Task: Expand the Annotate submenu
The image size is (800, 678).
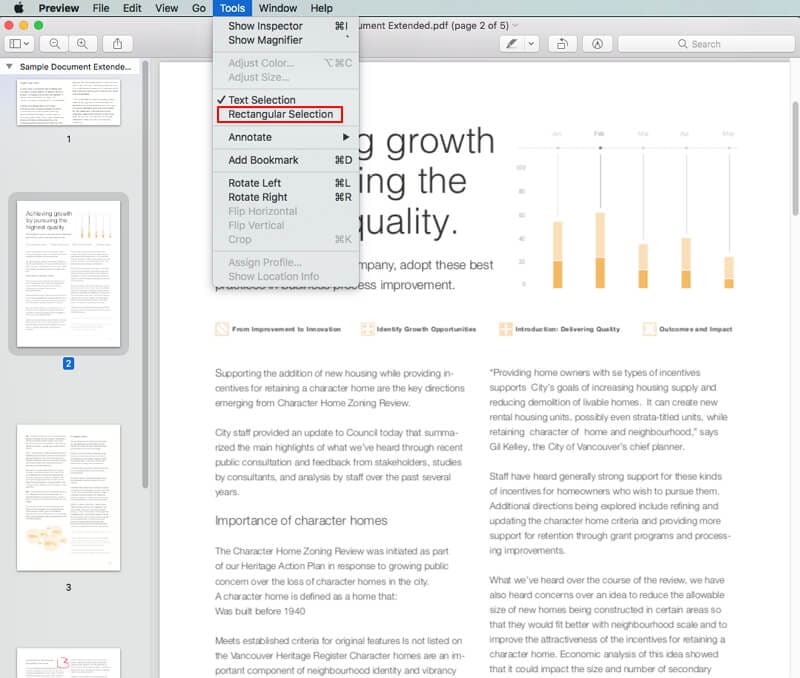Action: point(286,137)
